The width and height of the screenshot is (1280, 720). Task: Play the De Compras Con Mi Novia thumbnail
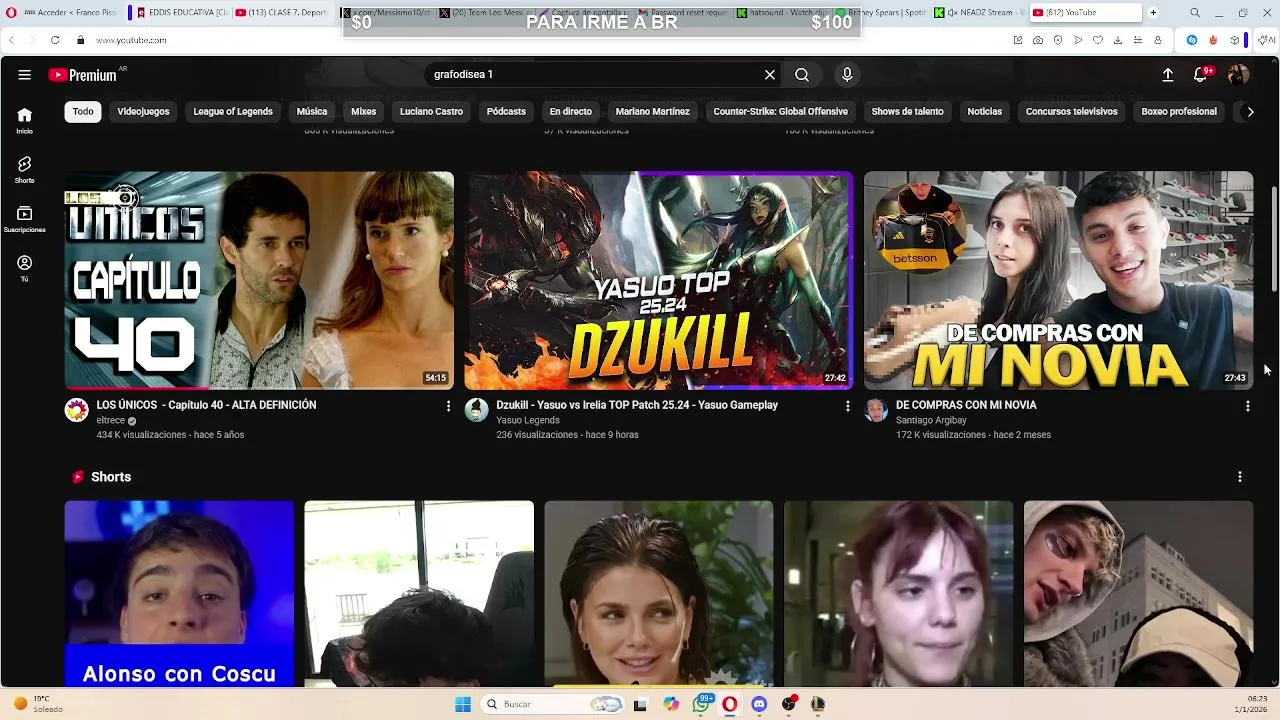click(x=1058, y=280)
